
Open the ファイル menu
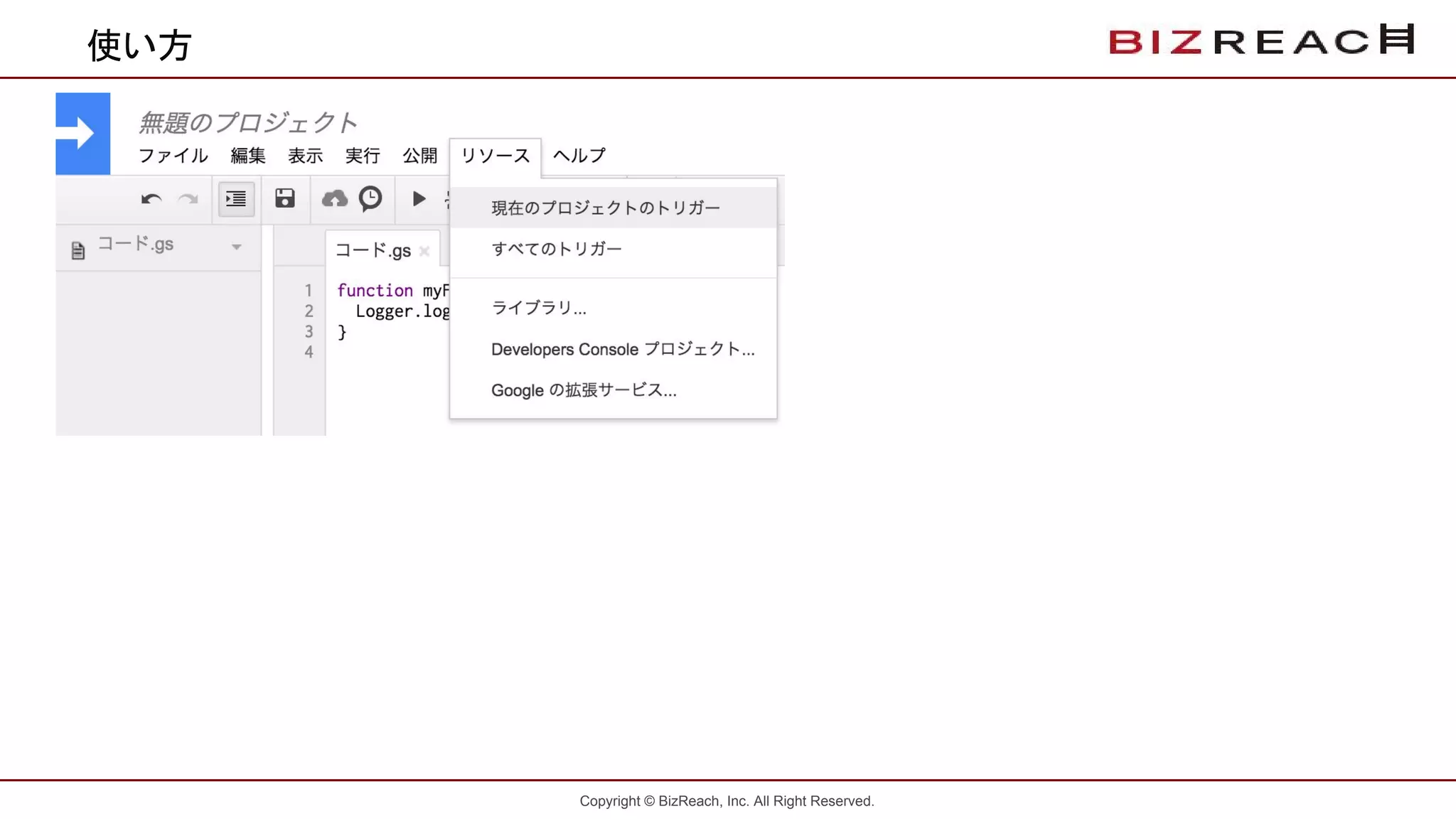tap(173, 156)
